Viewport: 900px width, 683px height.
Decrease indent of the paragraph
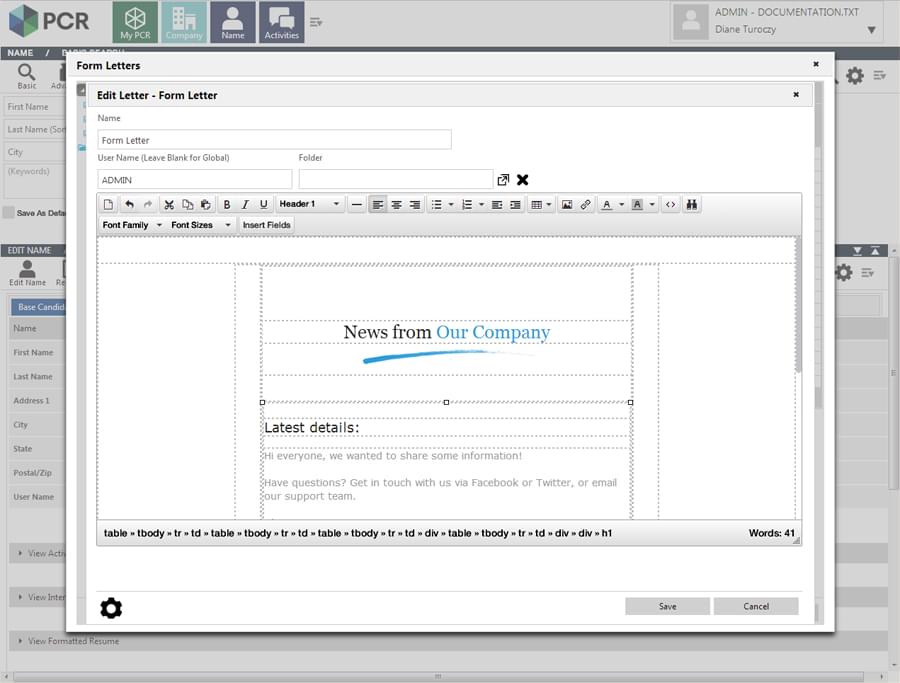(x=497, y=204)
